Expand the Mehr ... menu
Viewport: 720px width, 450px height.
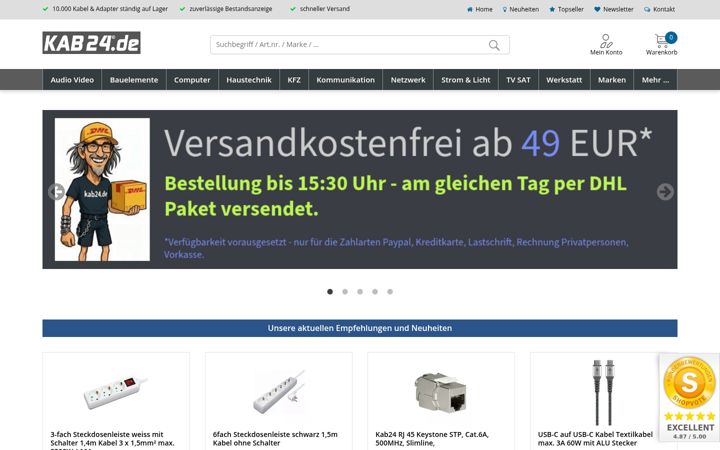tap(655, 80)
